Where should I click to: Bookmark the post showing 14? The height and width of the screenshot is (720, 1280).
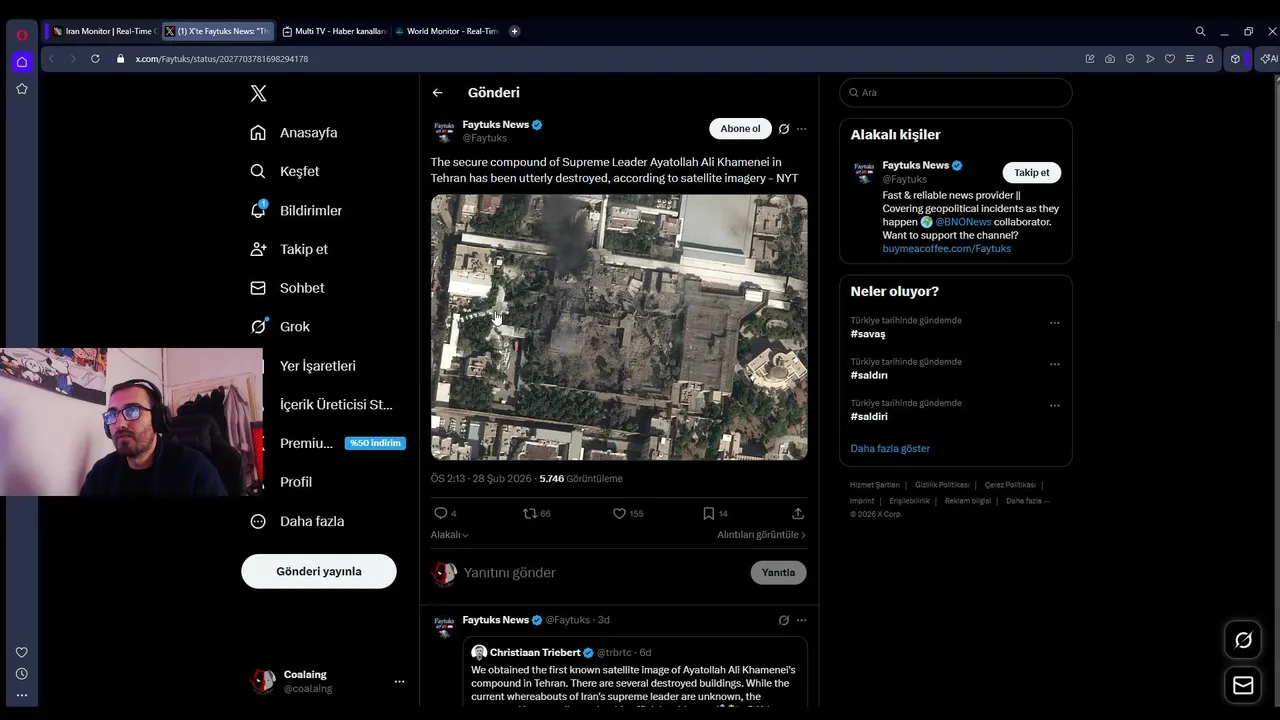click(x=715, y=513)
